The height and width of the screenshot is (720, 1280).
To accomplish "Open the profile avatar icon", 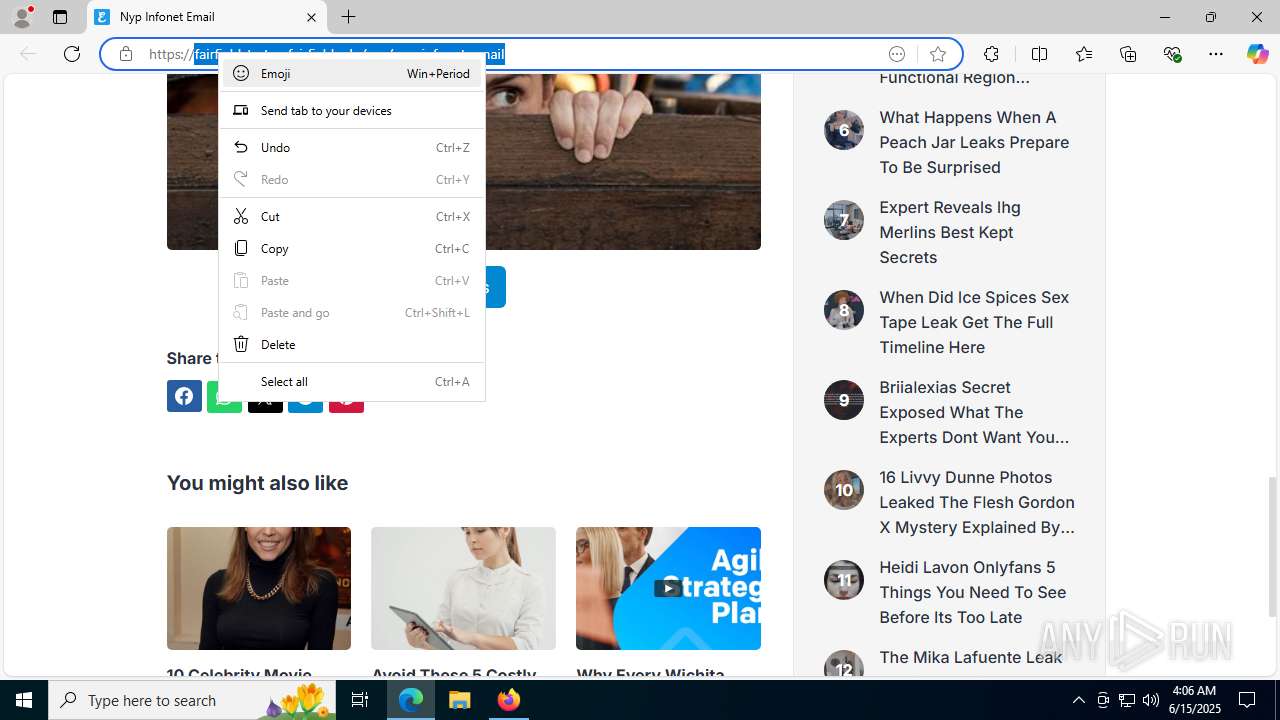I will click(x=22, y=17).
